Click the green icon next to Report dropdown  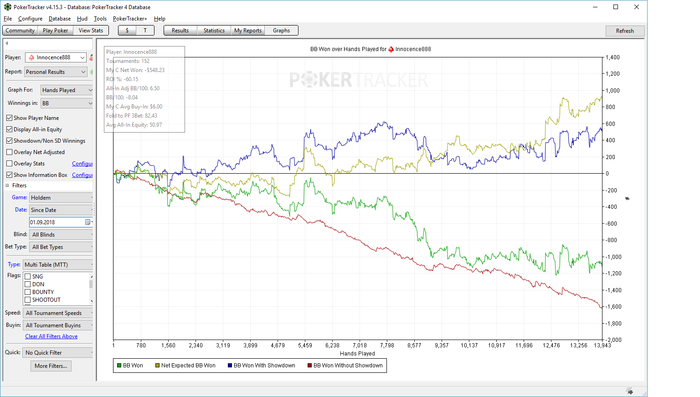point(91,72)
